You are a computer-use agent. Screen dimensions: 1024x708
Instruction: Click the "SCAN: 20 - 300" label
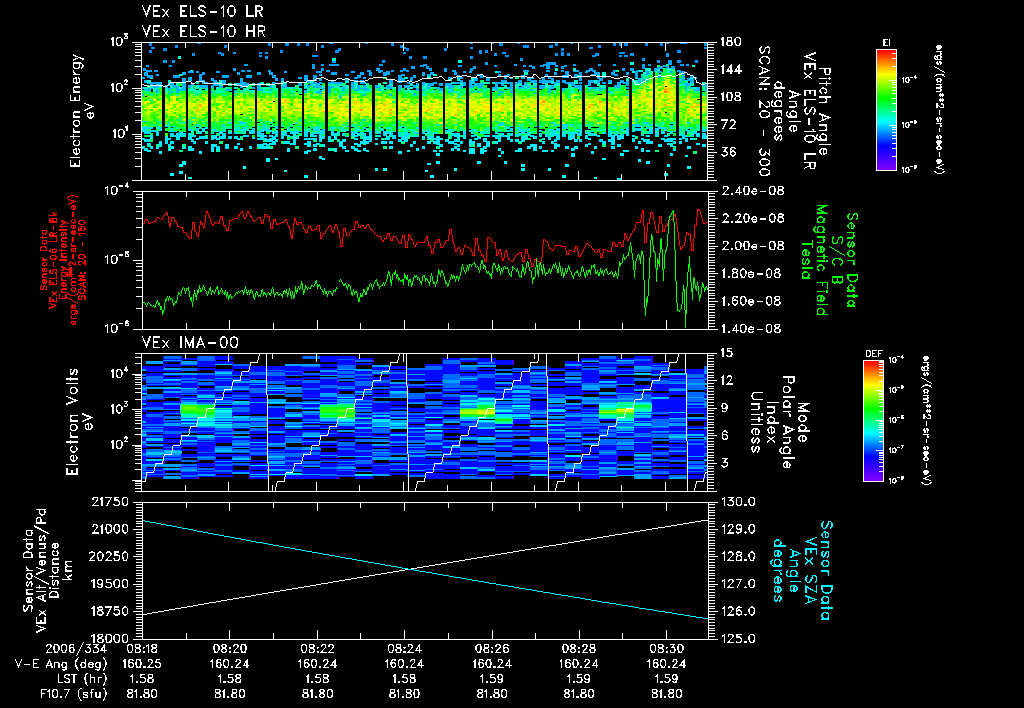coord(764,111)
